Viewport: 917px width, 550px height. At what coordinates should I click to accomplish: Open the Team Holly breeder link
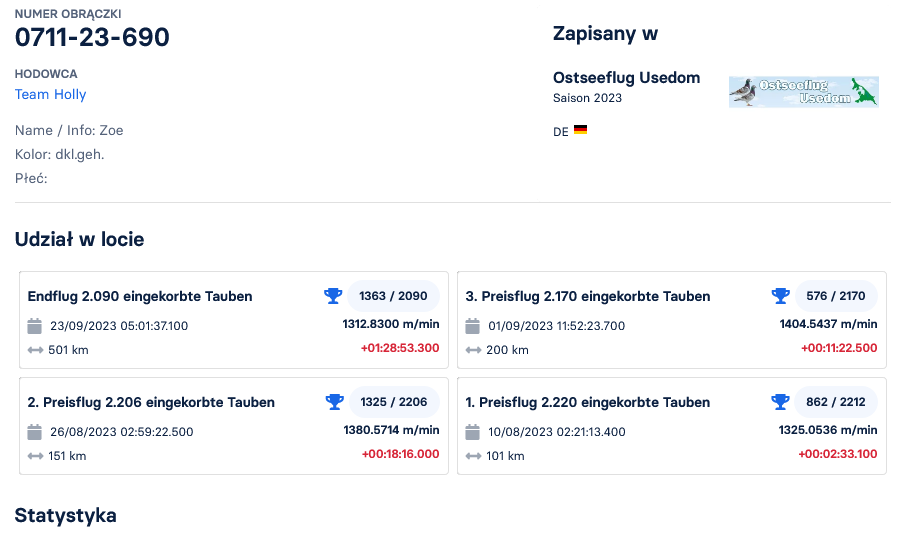point(51,95)
